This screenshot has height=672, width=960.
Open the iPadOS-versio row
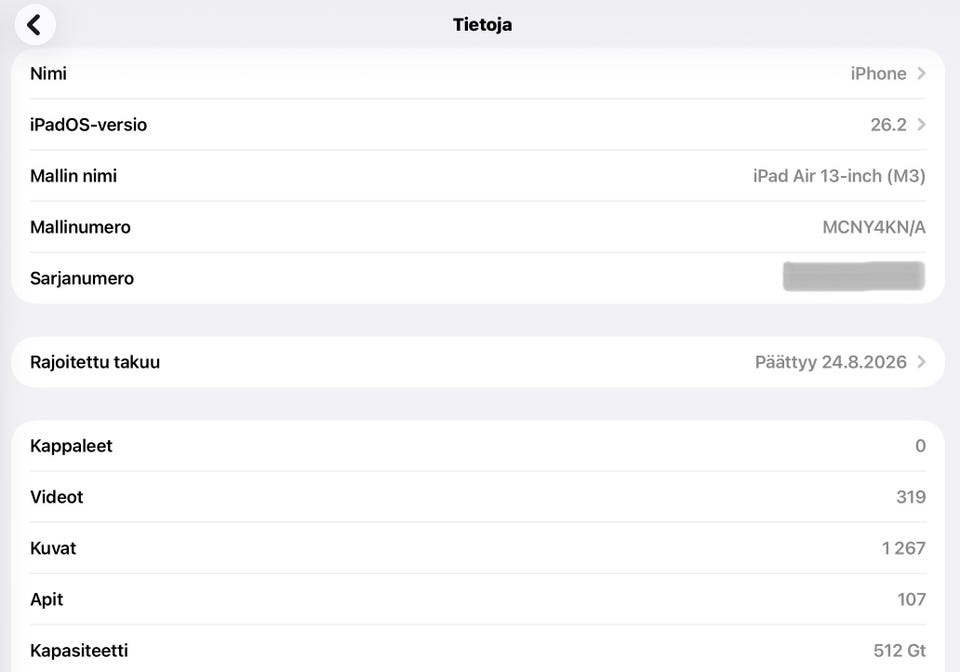(x=400, y=125)
